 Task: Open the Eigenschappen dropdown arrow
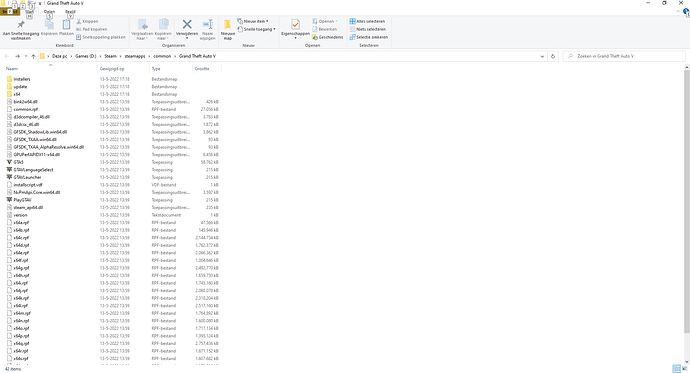click(295, 38)
